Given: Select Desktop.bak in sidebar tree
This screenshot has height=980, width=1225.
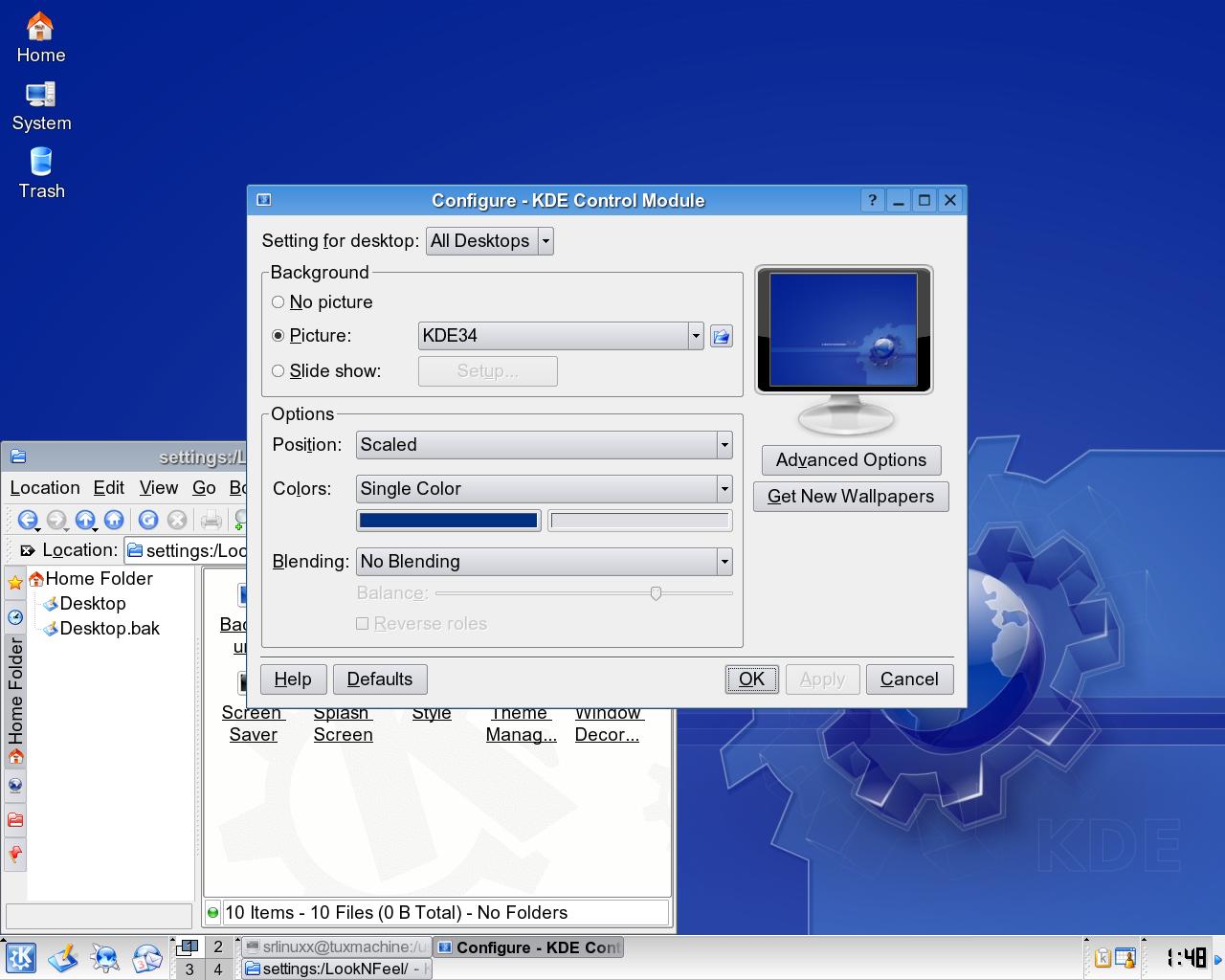Looking at the screenshot, I should tap(101, 629).
